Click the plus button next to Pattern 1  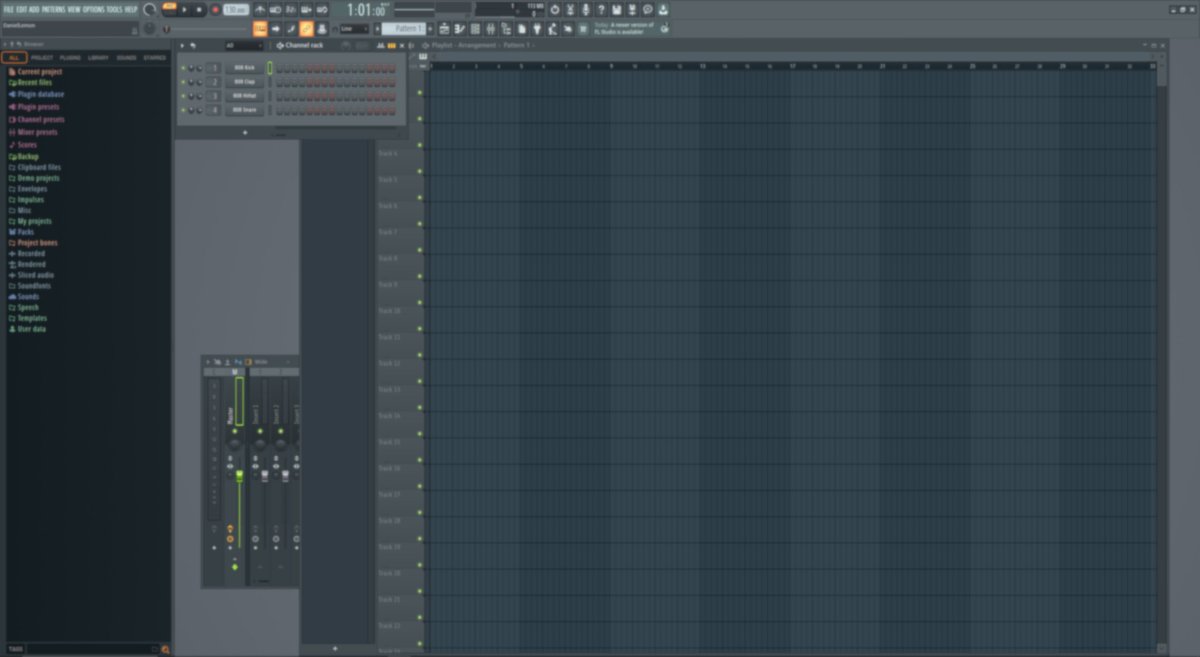click(430, 29)
